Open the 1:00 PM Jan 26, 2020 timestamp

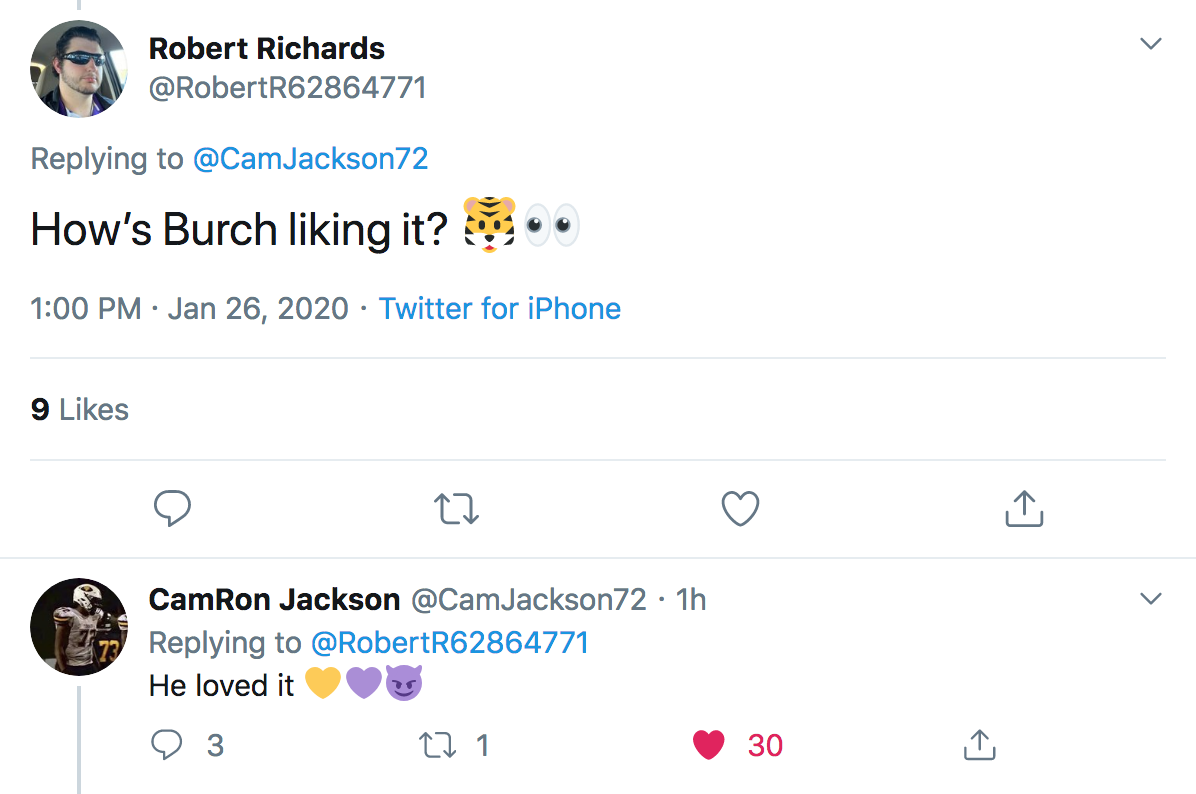coord(189,308)
